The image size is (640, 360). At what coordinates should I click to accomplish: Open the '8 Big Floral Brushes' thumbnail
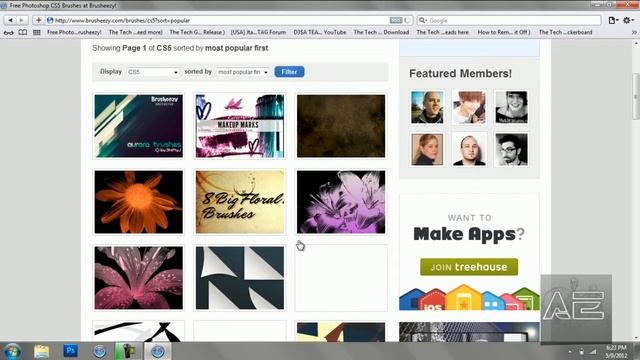pyautogui.click(x=240, y=202)
